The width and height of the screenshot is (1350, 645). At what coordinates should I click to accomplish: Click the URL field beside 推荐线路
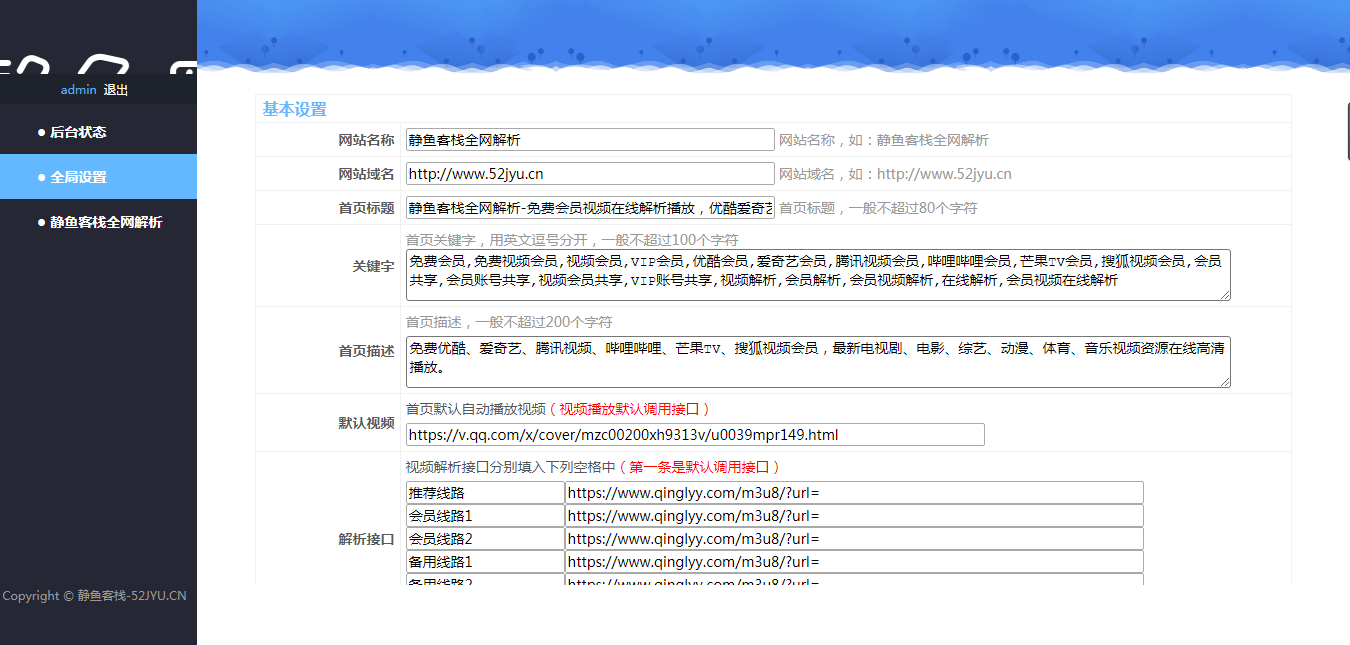pyautogui.click(x=853, y=493)
